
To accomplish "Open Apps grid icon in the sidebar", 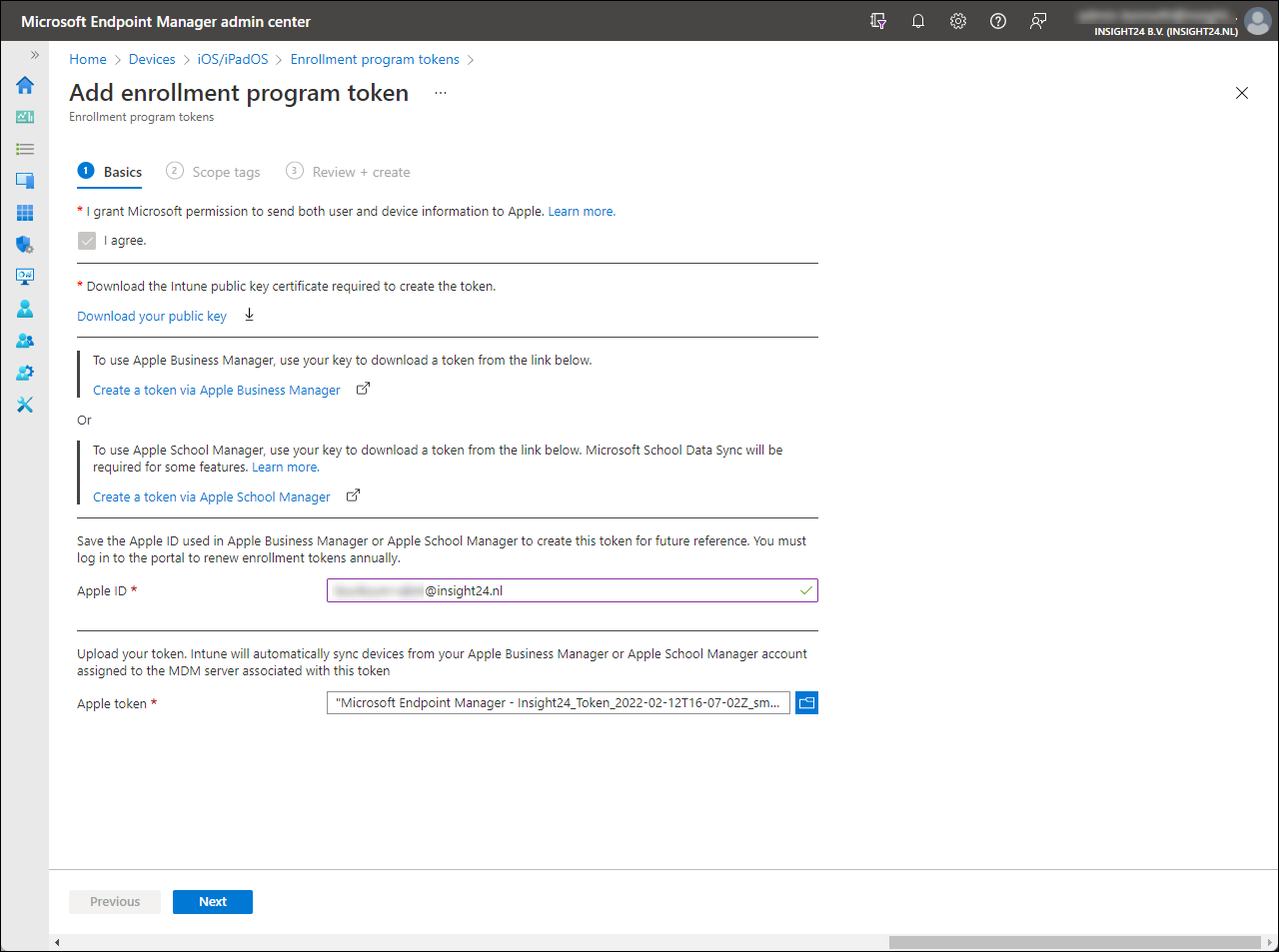I will tap(25, 213).
